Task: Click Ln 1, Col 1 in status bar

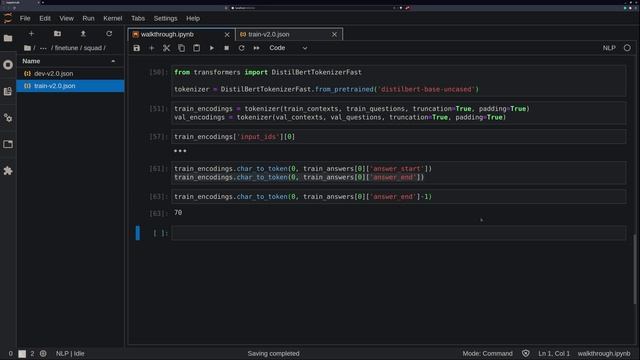Action: click(554, 353)
